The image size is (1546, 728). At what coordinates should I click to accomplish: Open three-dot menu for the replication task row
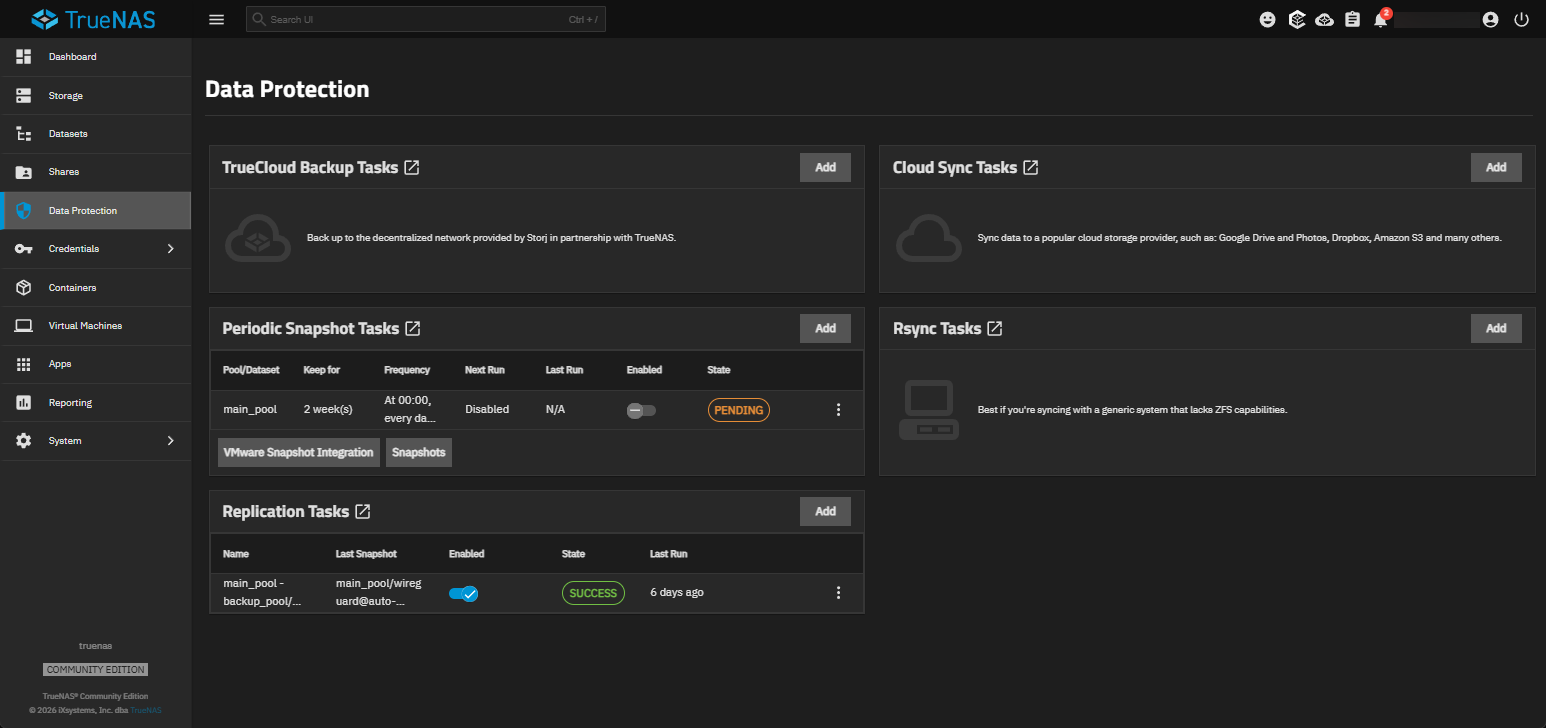(838, 592)
